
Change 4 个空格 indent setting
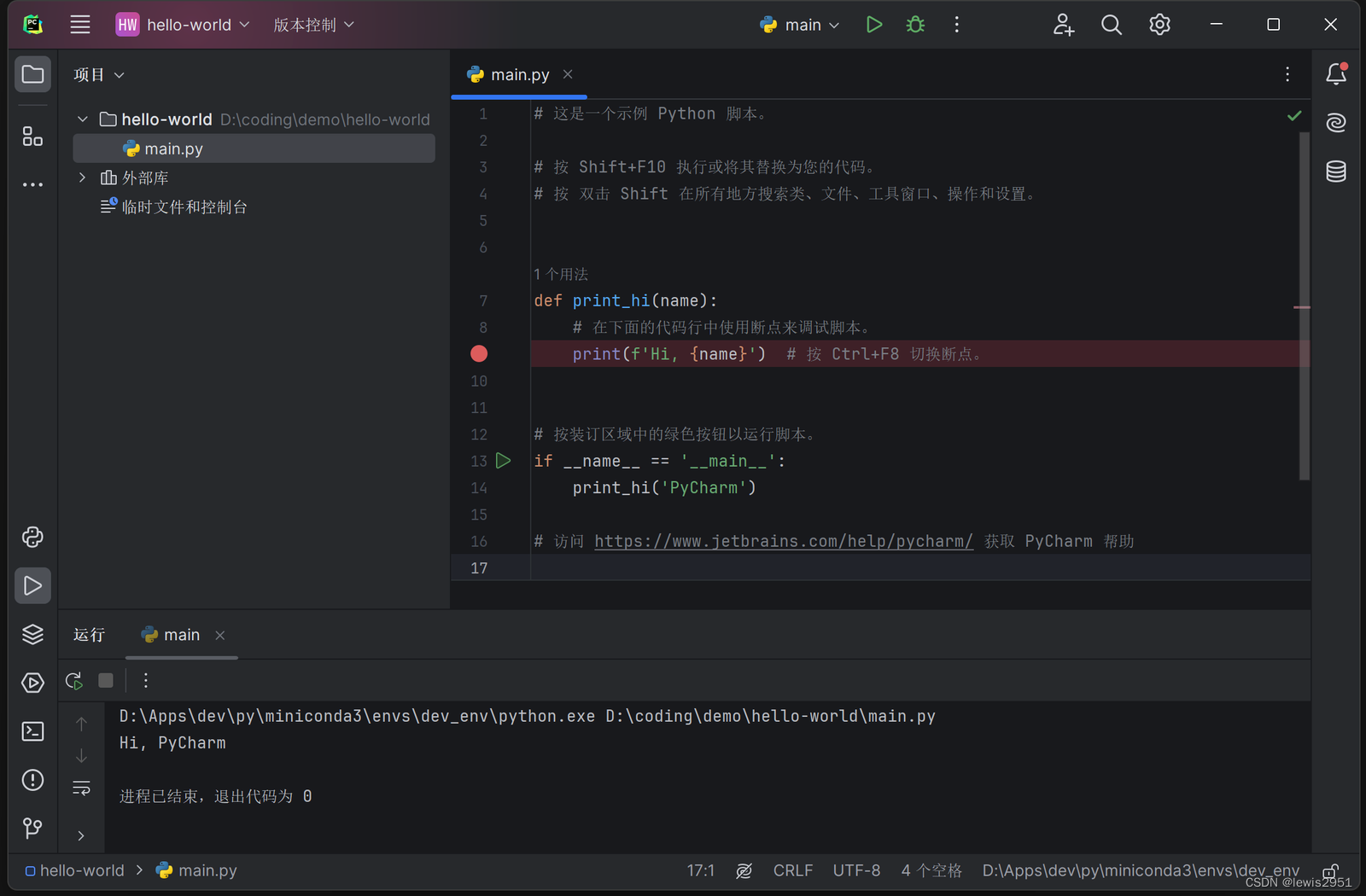pyautogui.click(x=931, y=870)
